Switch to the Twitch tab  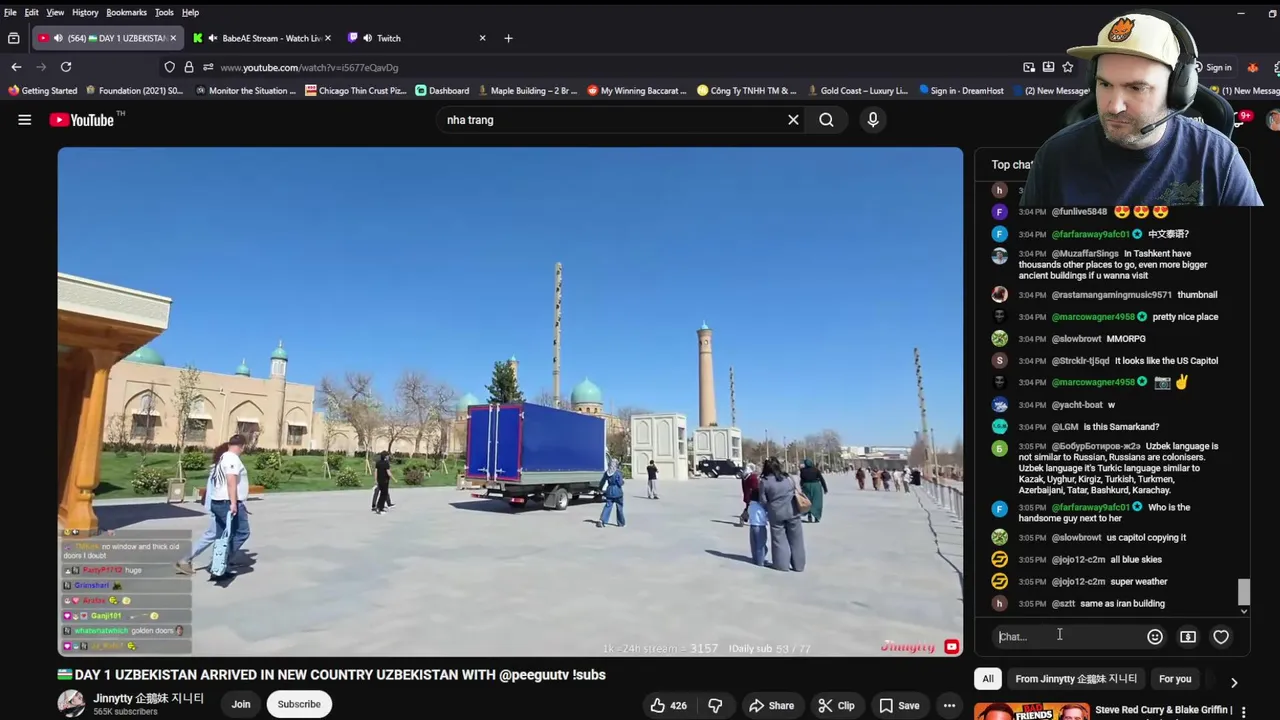click(418, 38)
